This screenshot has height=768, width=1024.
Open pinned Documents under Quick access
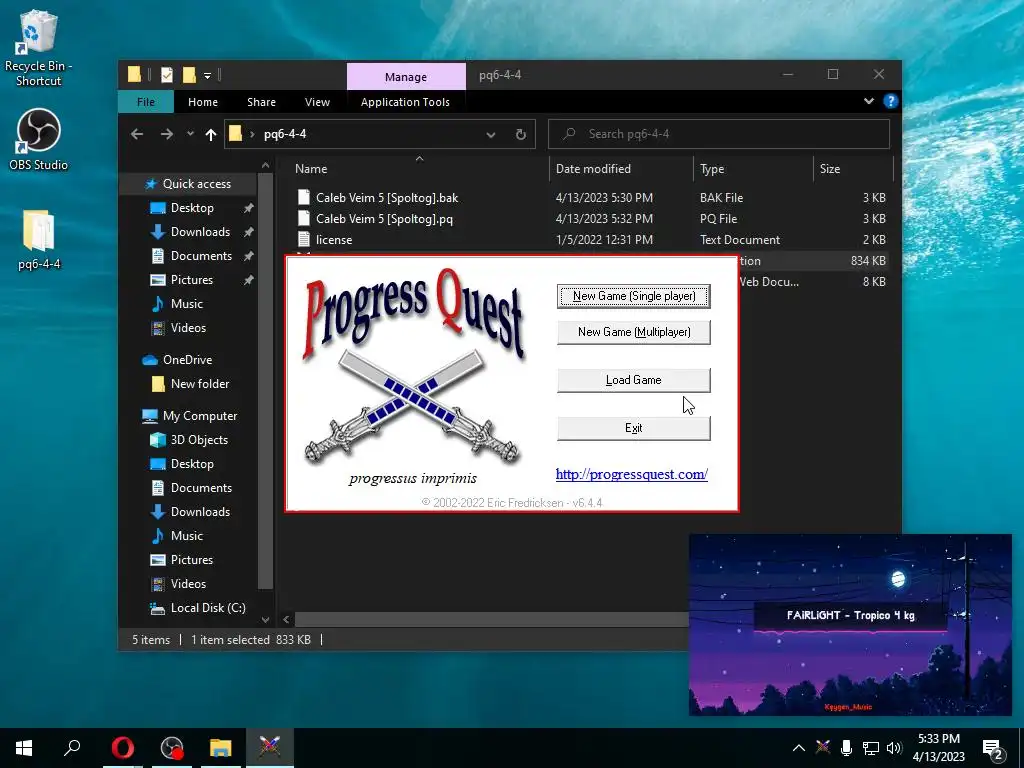[201, 256]
